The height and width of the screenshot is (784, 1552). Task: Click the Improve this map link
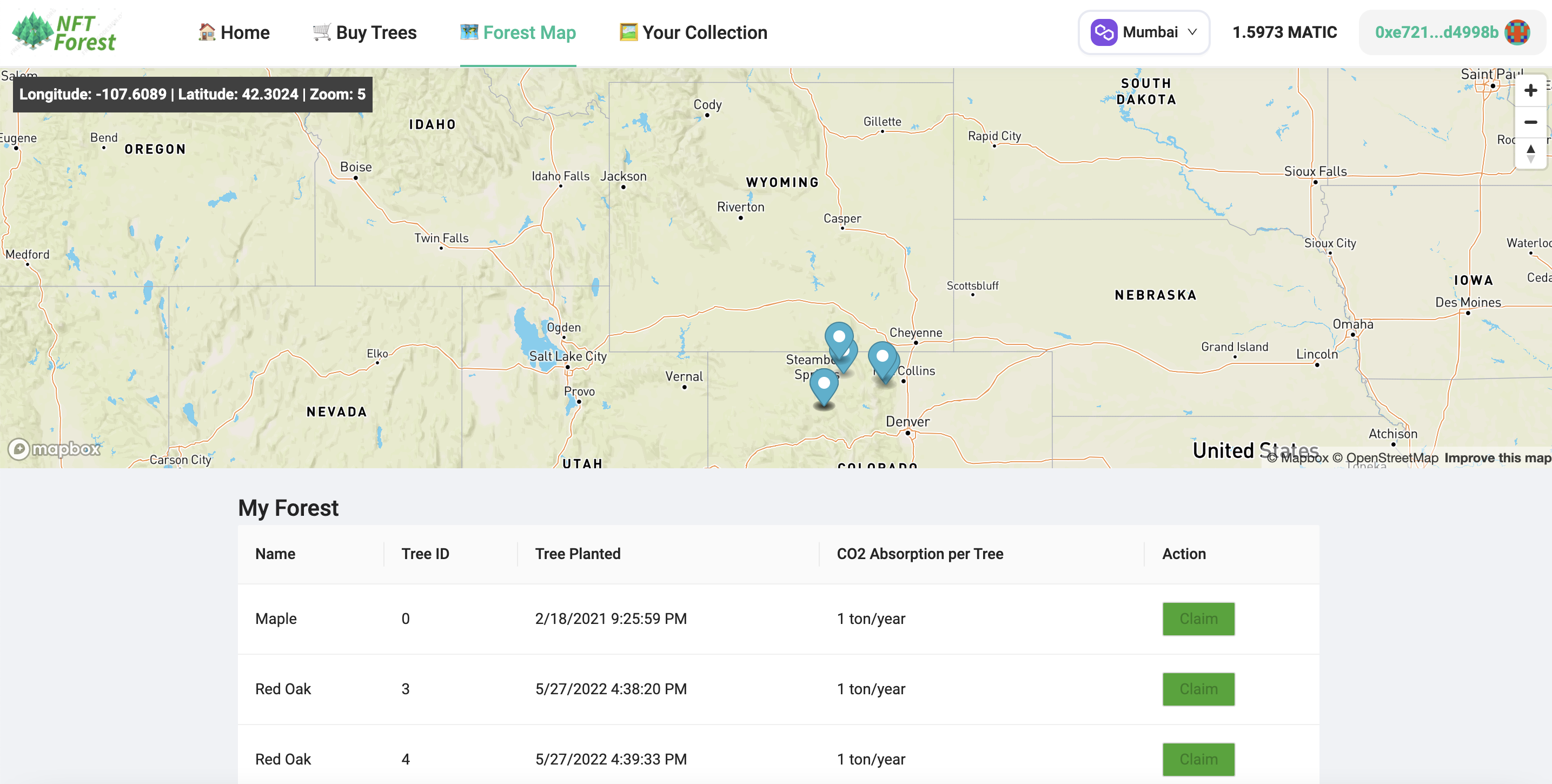1497,458
